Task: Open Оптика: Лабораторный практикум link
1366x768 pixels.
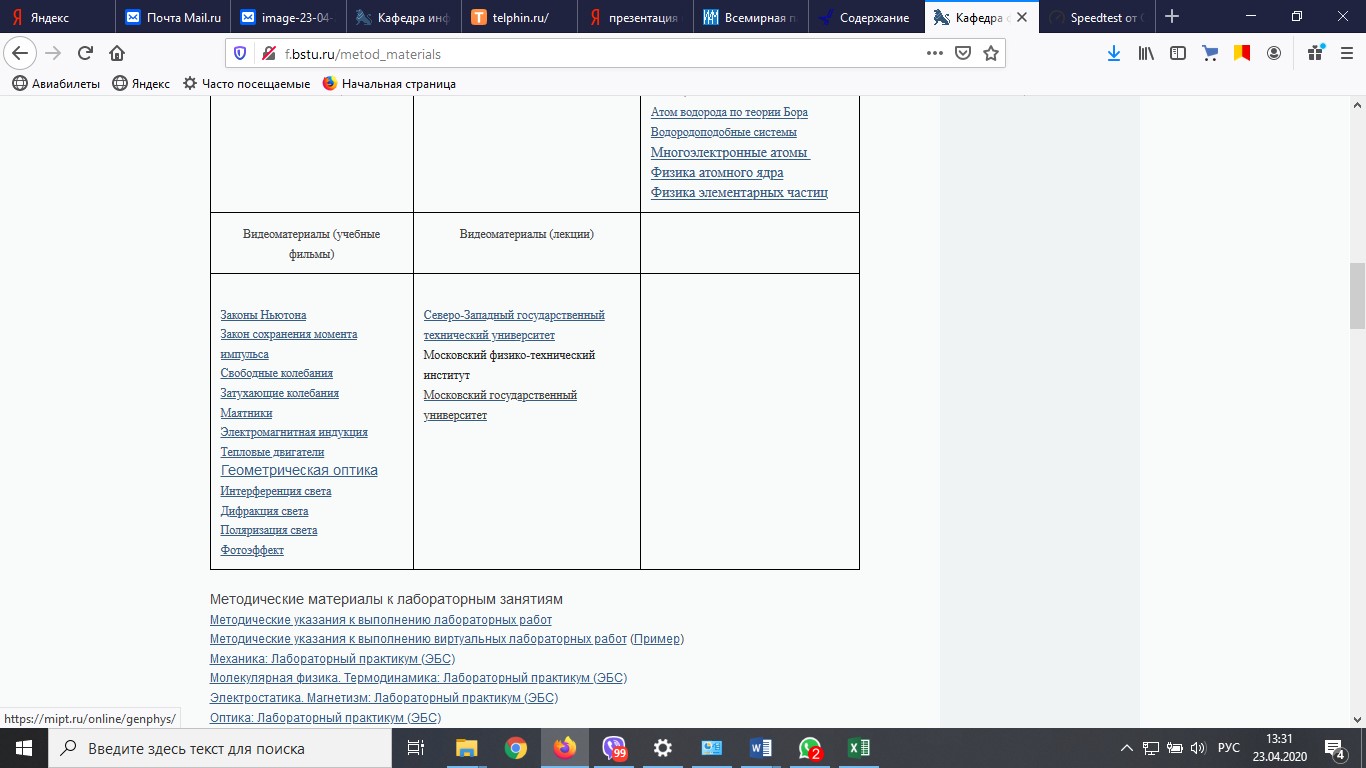Action: 325,718
